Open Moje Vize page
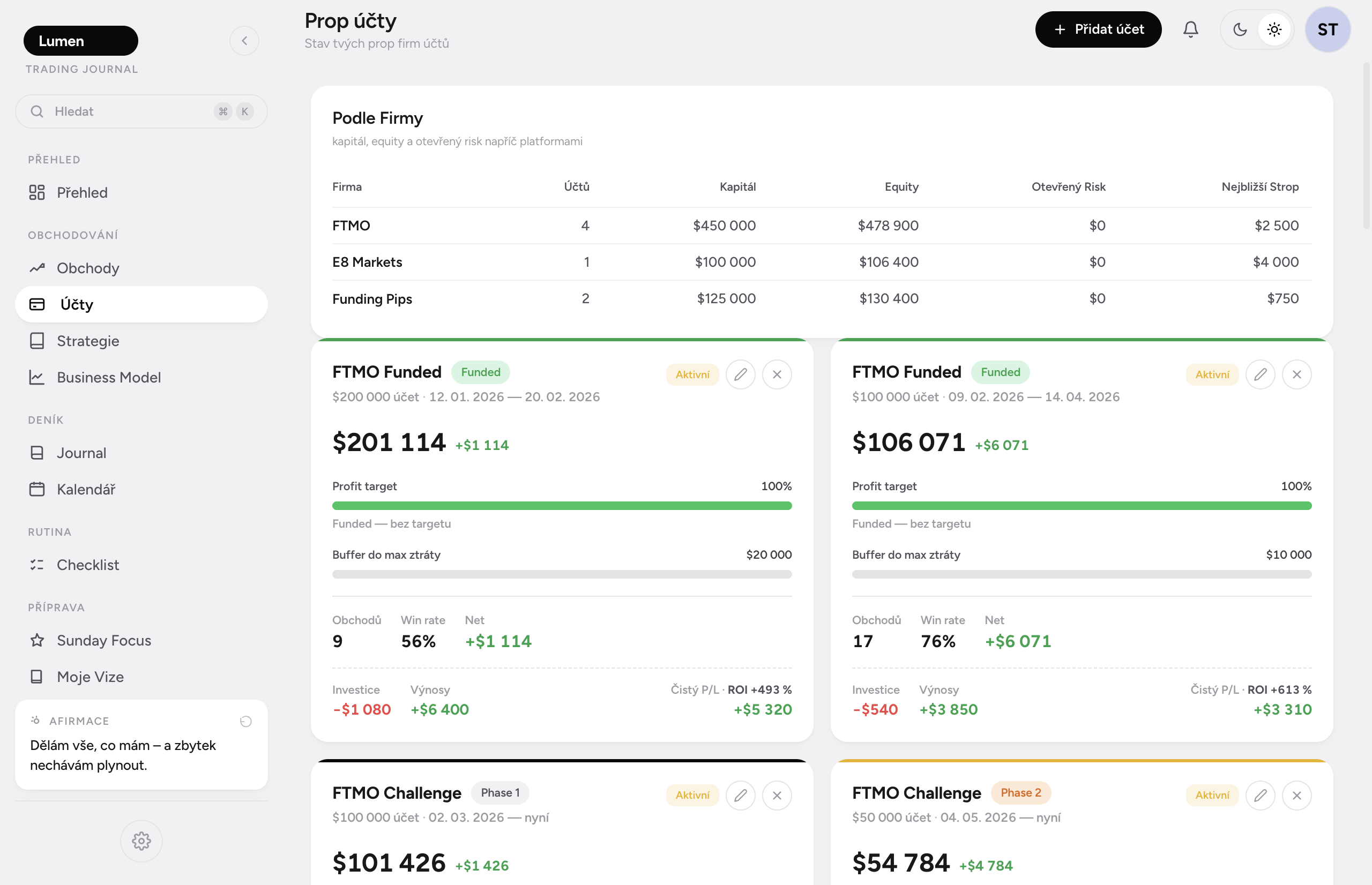1372x885 pixels. 141,677
